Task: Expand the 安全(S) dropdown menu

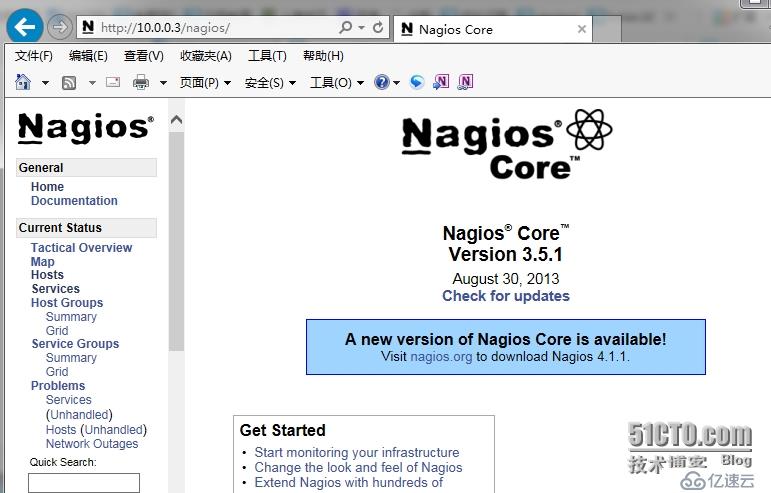Action: (x=270, y=83)
